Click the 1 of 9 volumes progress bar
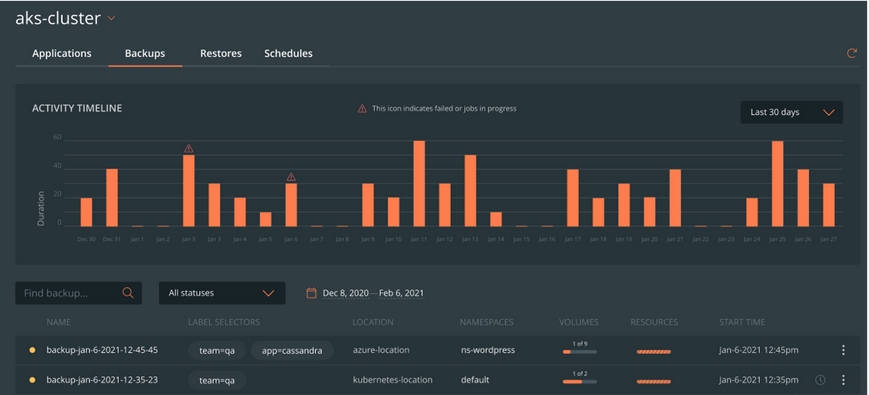 (x=580, y=352)
